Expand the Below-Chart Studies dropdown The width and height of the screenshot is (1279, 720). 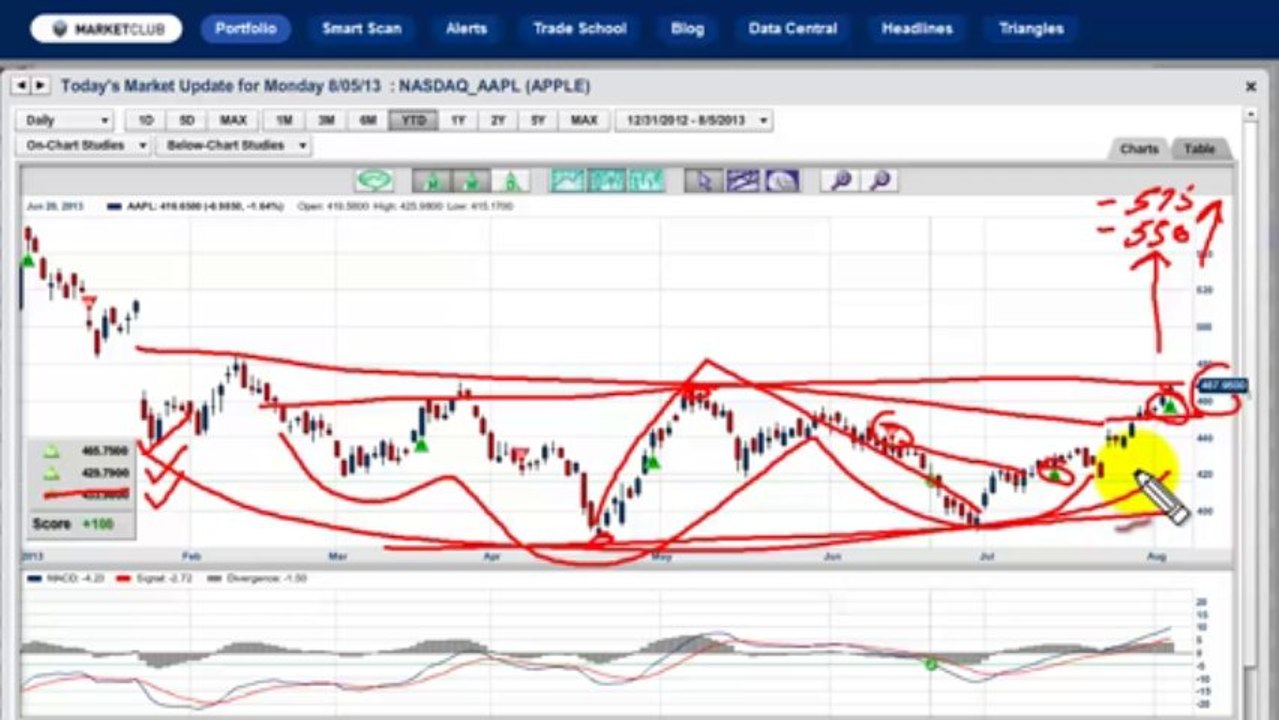coord(234,145)
